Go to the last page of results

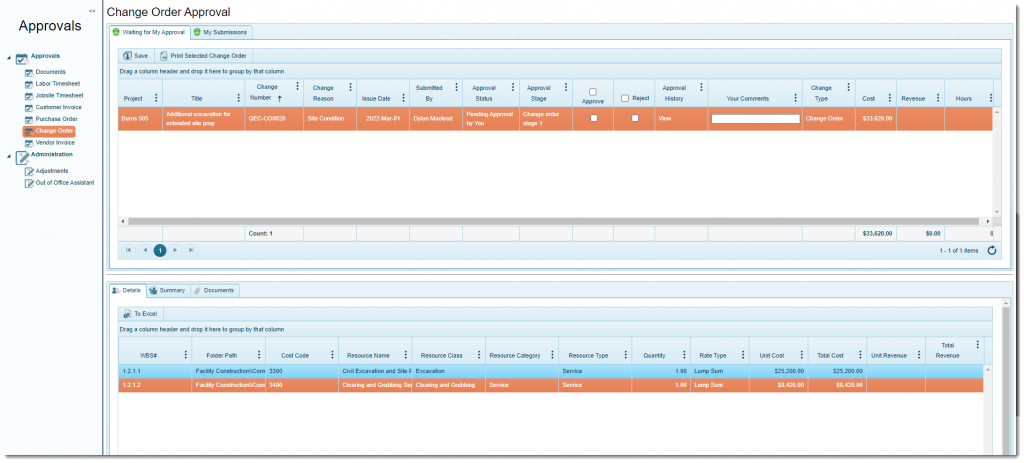[x=191, y=250]
